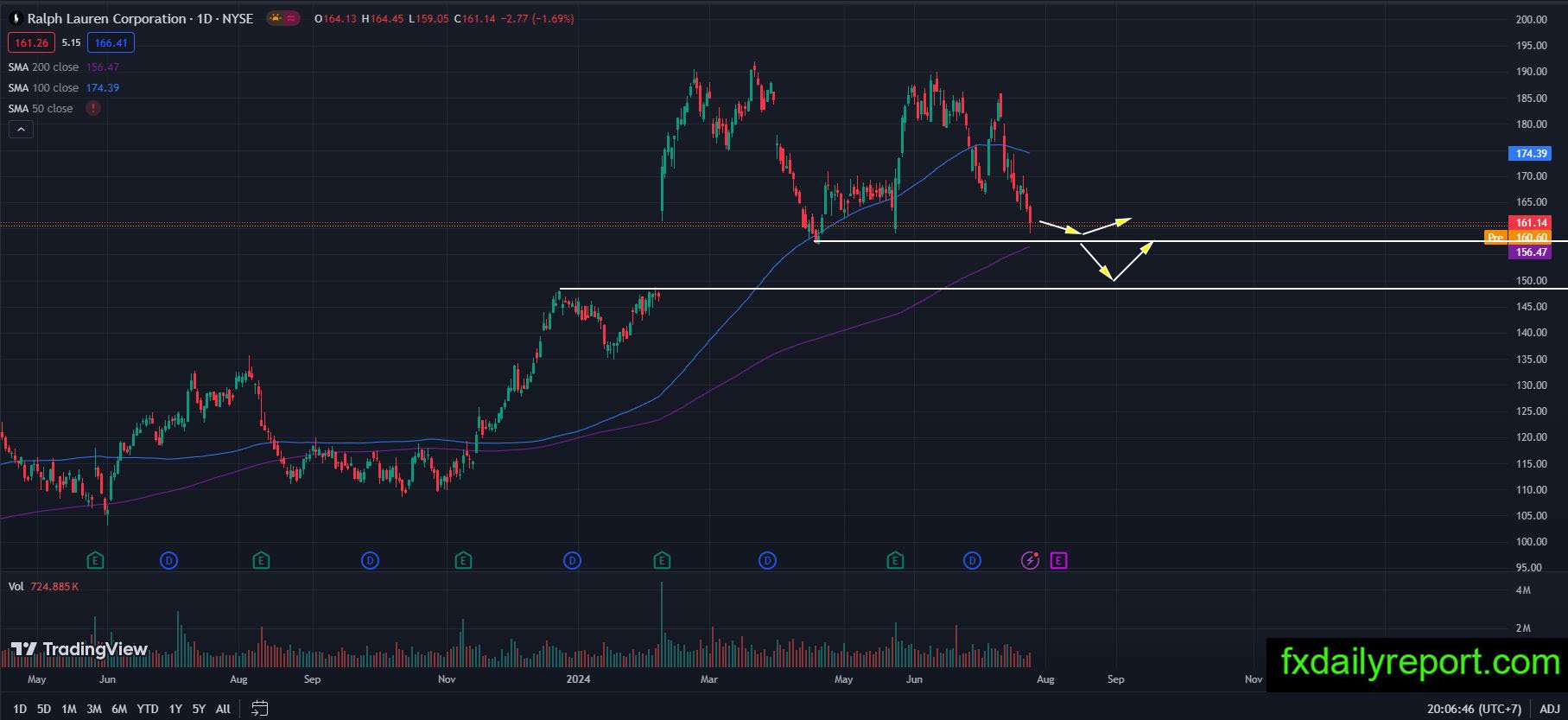Click the red 161.14 last price label
This screenshot has height=720, width=1568.
pos(1530,223)
